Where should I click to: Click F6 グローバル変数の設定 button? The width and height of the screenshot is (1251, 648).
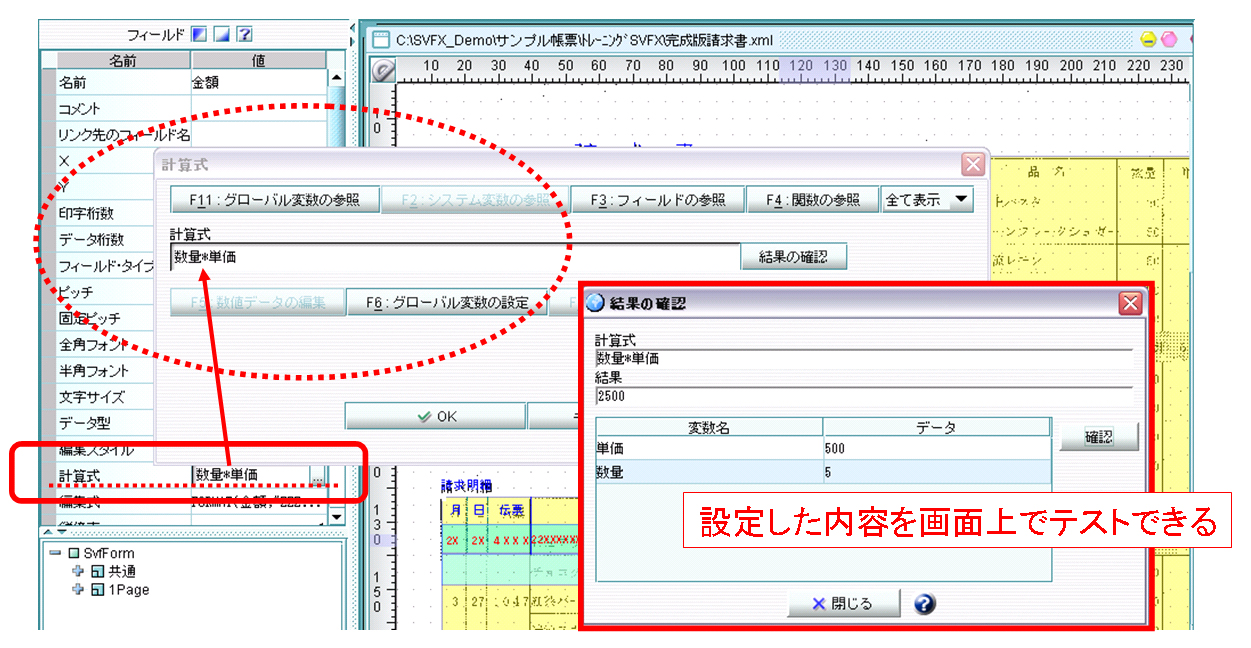447,303
